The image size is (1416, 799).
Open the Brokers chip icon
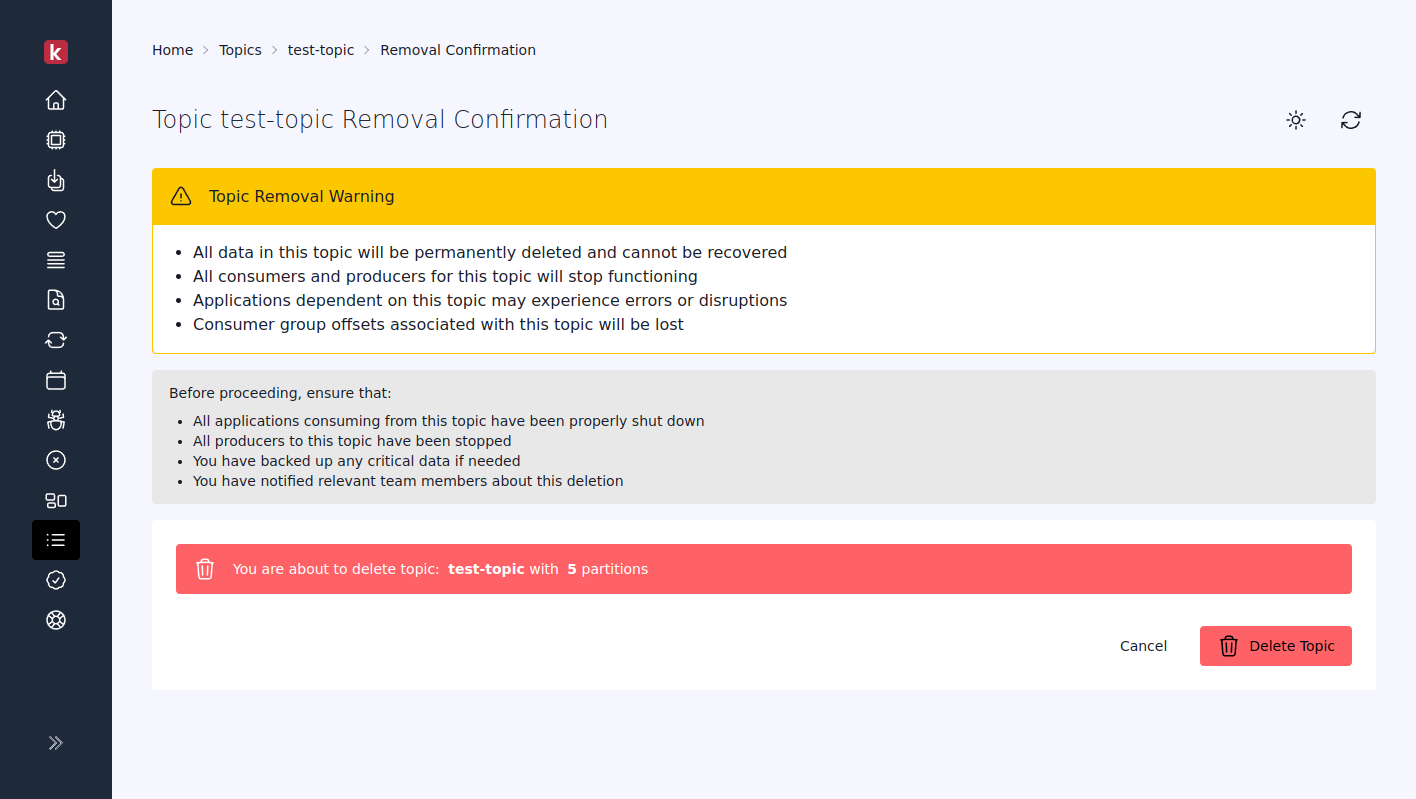56,140
